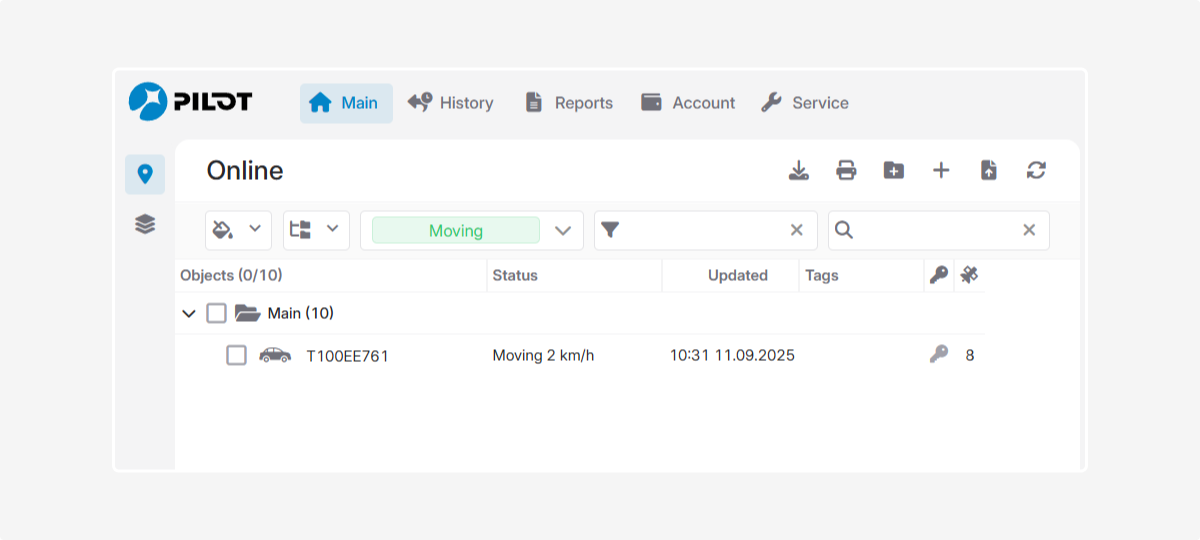
Task: Click the file upload import icon
Action: [x=988, y=171]
